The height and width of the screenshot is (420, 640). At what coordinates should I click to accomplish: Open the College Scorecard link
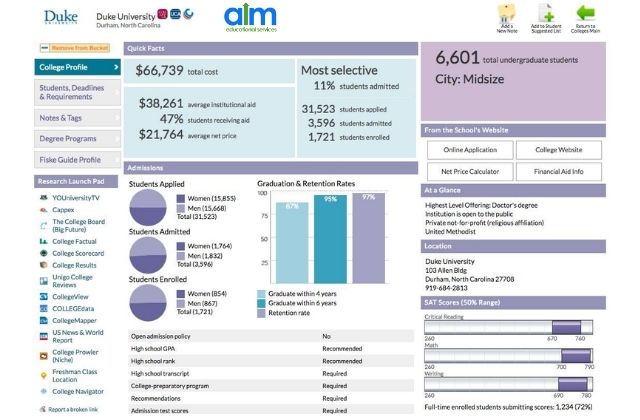click(x=80, y=253)
